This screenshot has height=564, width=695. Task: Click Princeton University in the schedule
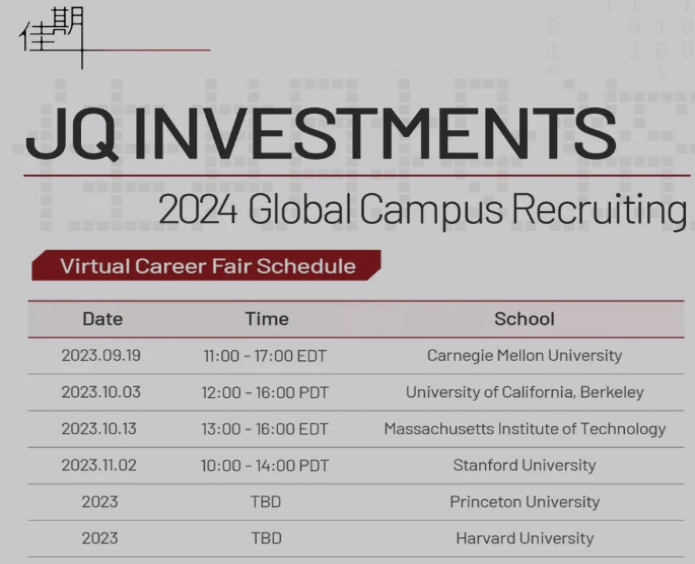(x=524, y=502)
